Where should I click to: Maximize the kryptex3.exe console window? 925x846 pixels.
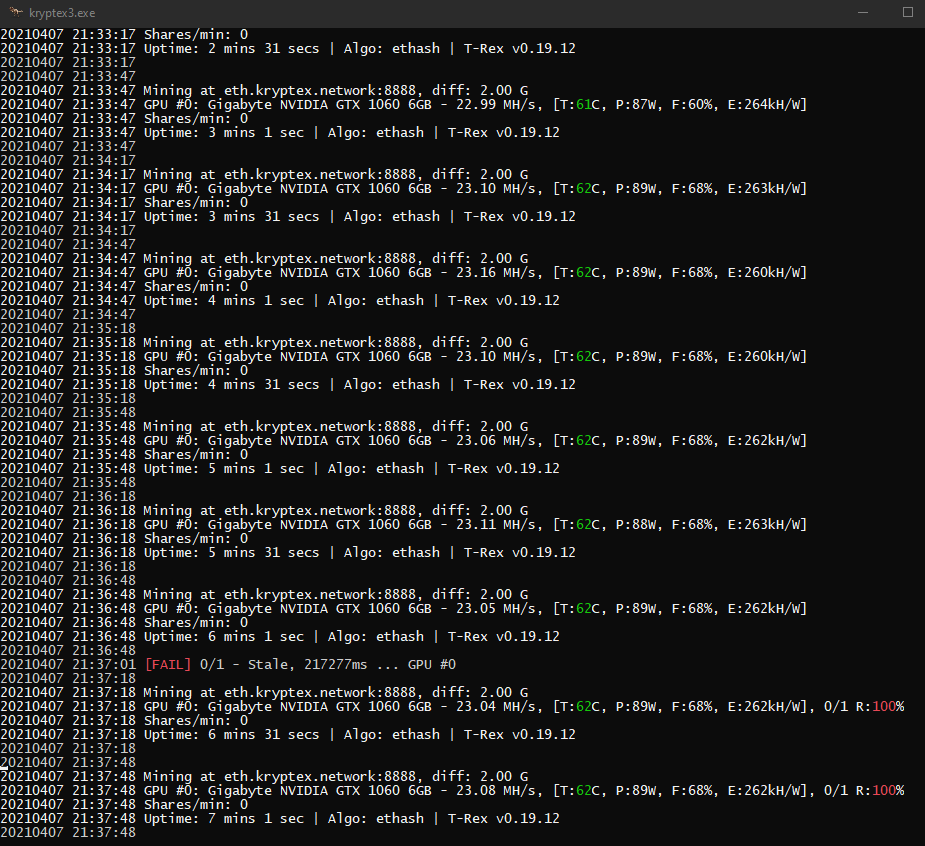coord(907,12)
